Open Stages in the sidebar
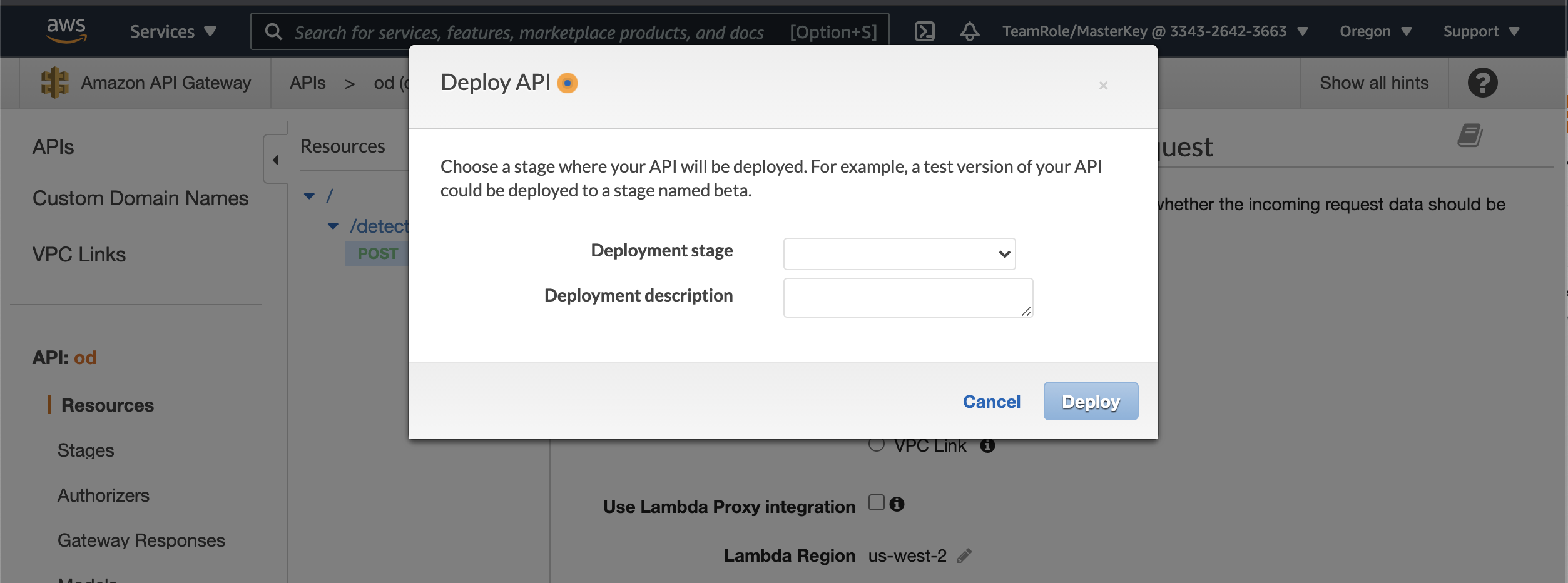The height and width of the screenshot is (583, 1568). click(x=86, y=450)
